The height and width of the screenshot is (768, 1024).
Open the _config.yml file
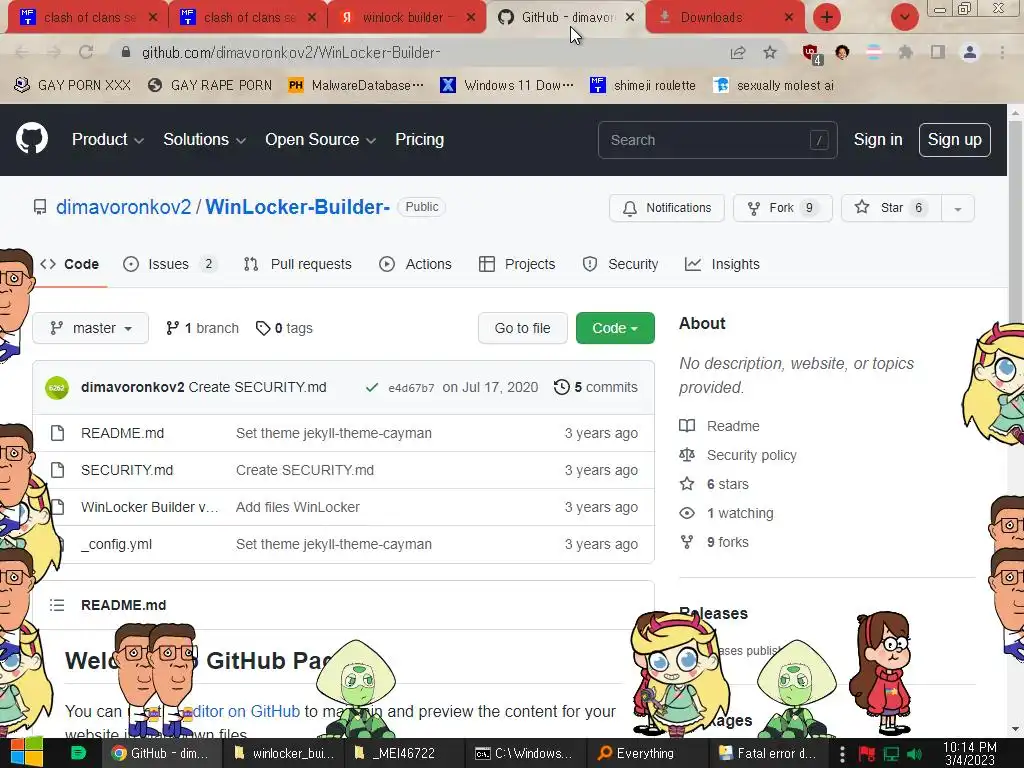(116, 544)
